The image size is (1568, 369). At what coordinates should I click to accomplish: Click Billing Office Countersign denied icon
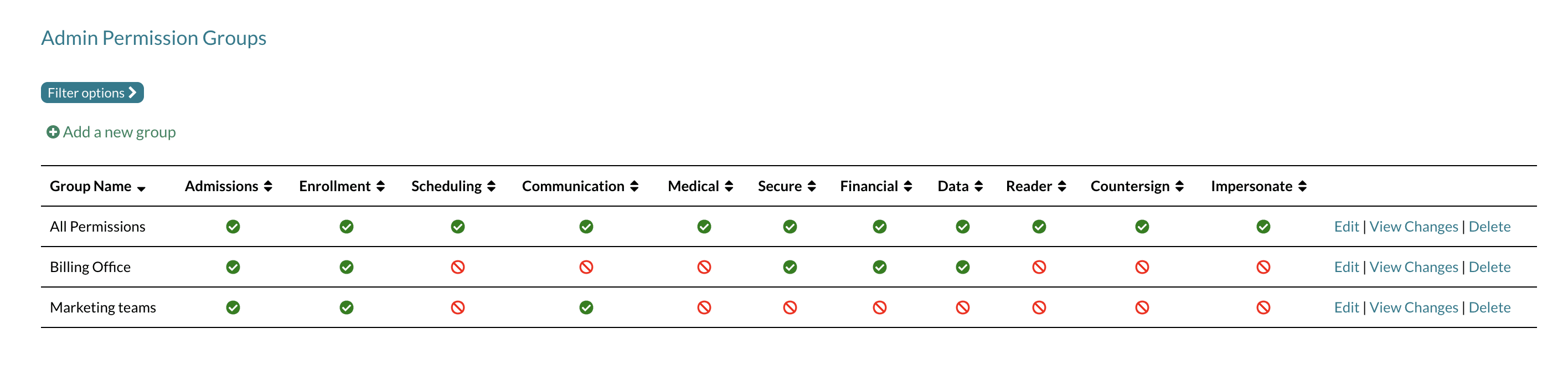1142,267
